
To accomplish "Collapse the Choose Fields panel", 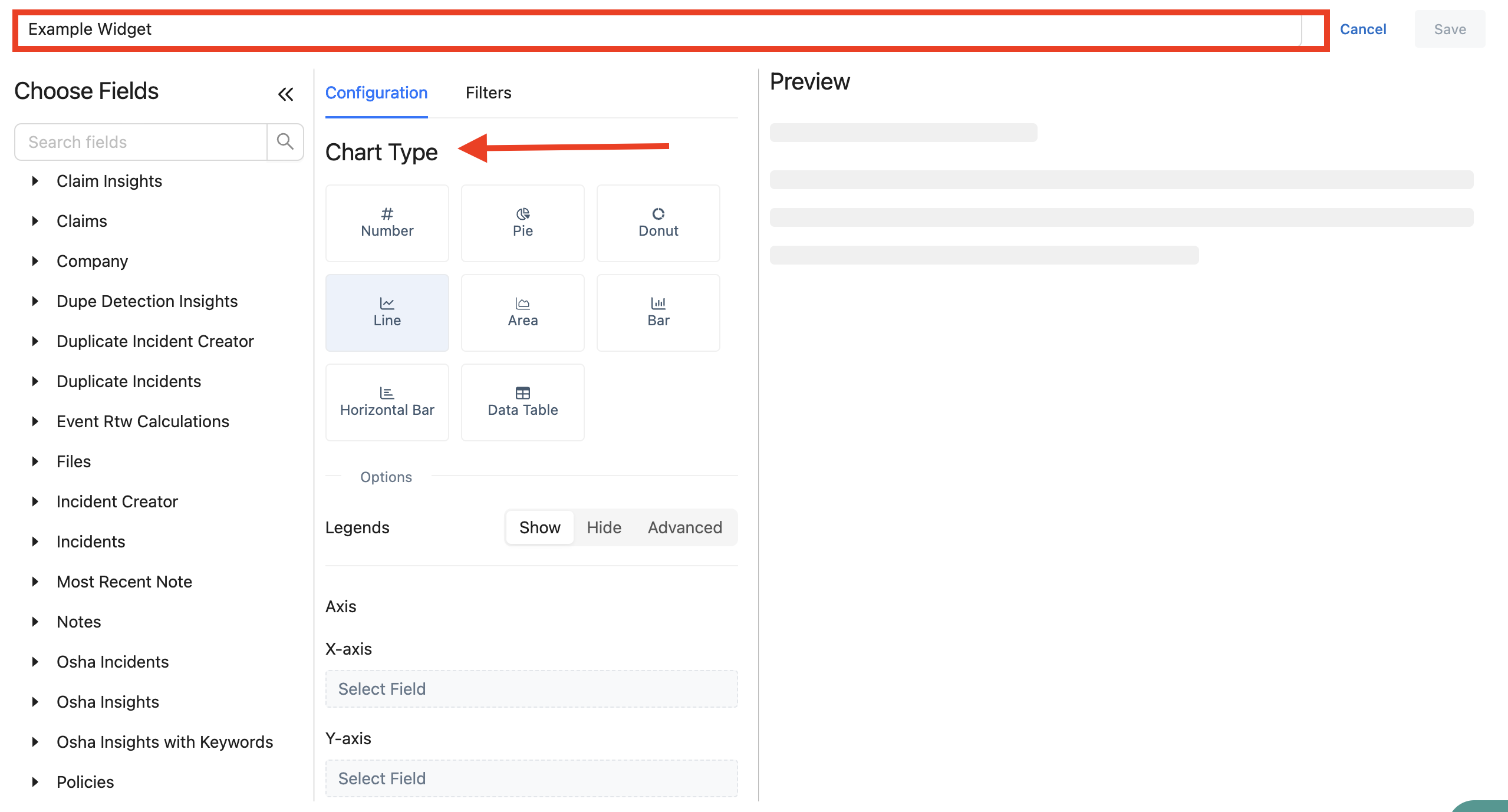I will pyautogui.click(x=285, y=94).
